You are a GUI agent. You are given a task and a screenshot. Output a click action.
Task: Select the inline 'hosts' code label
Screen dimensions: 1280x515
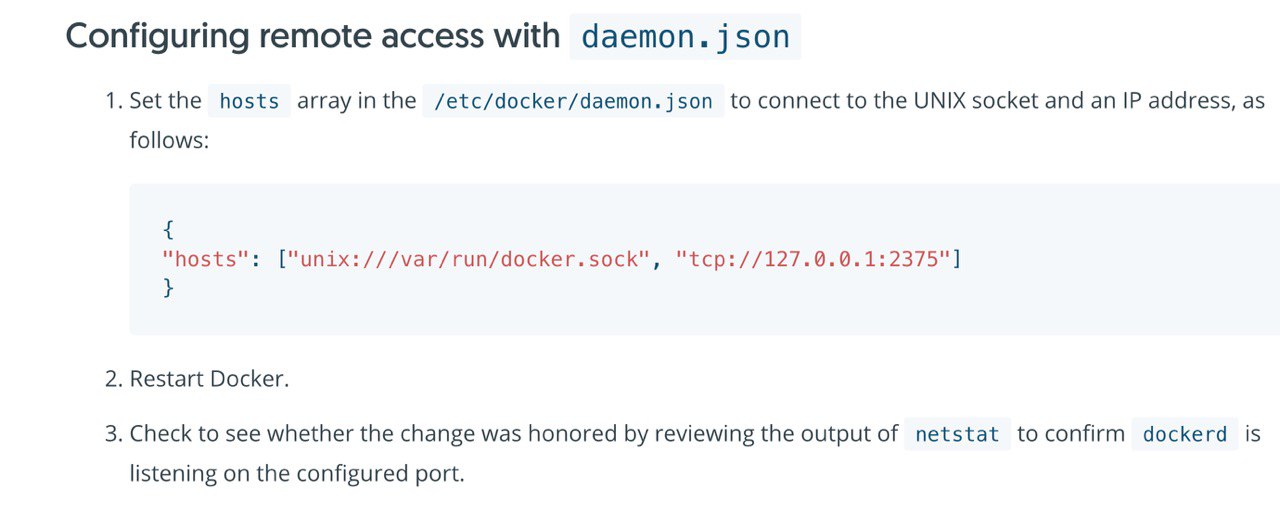point(249,101)
